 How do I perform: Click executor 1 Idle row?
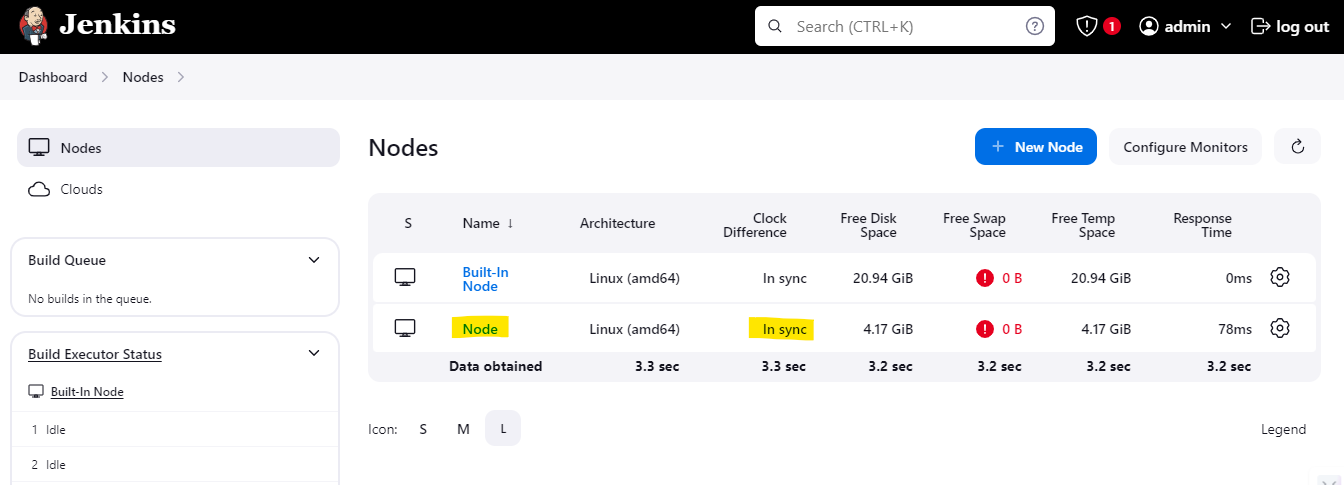tap(175, 429)
